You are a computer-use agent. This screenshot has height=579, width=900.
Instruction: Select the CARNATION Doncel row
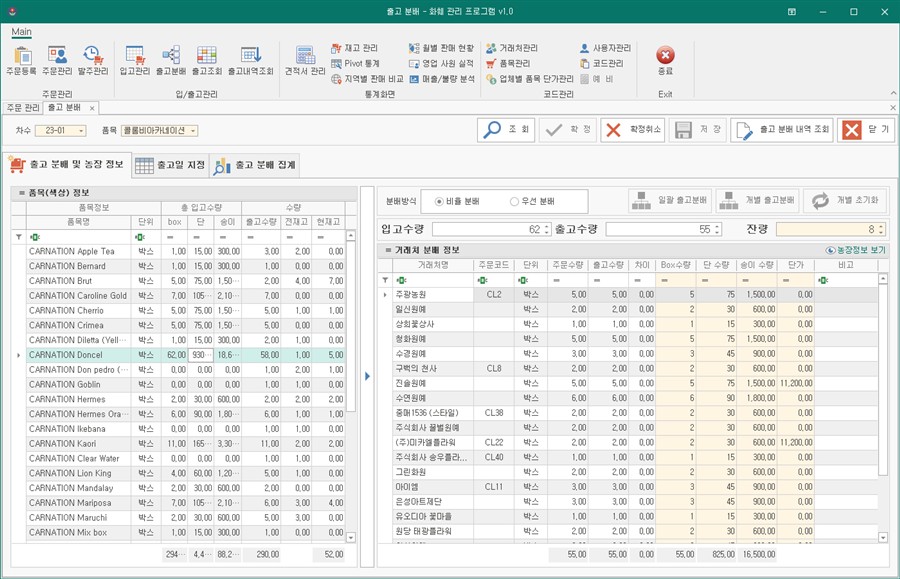[x=178, y=355]
